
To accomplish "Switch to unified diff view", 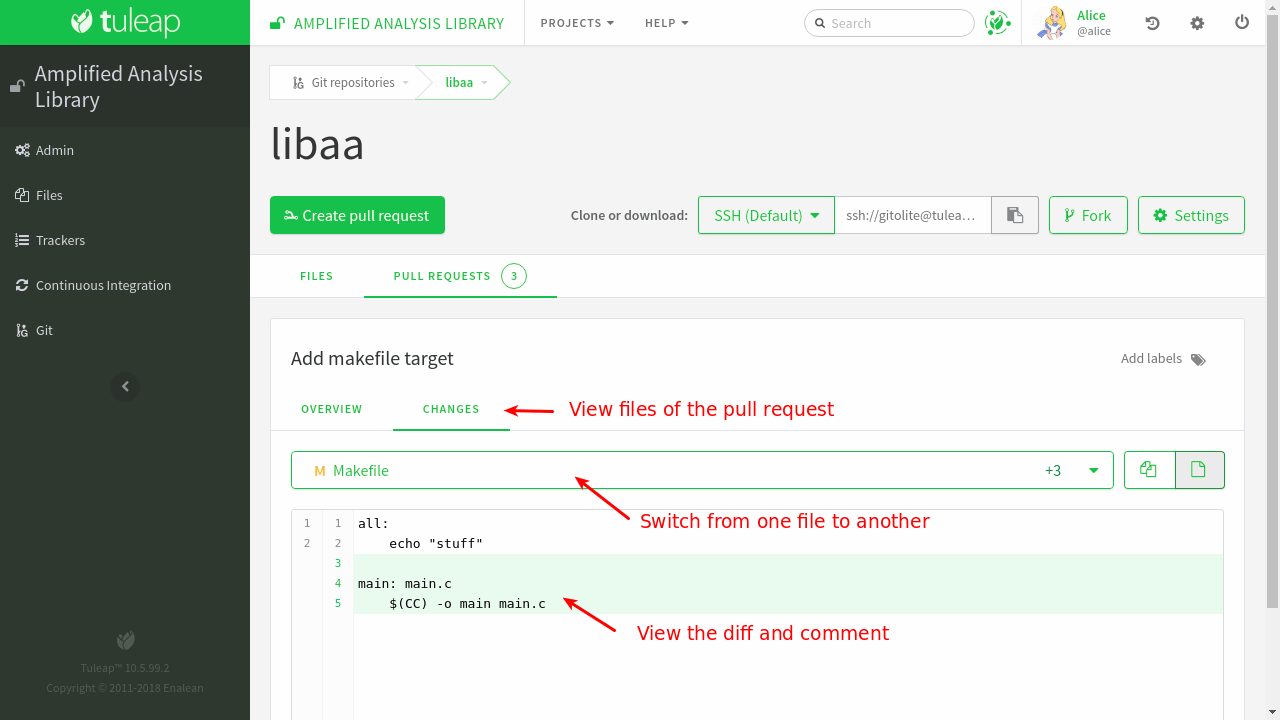I will click(1199, 470).
